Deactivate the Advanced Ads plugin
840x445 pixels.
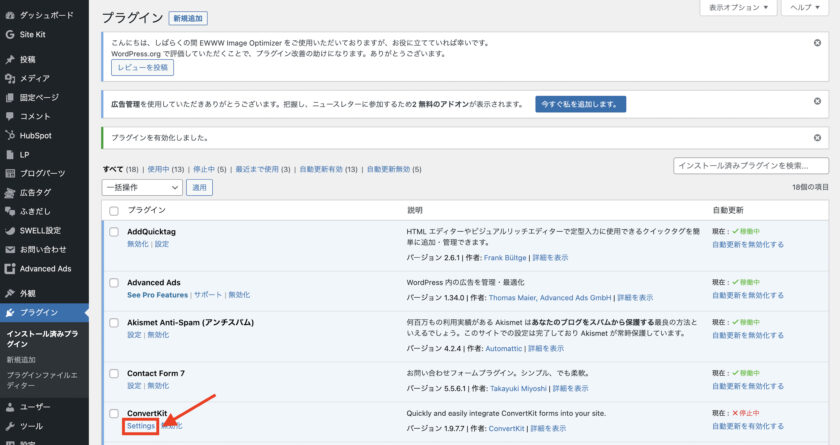click(239, 295)
